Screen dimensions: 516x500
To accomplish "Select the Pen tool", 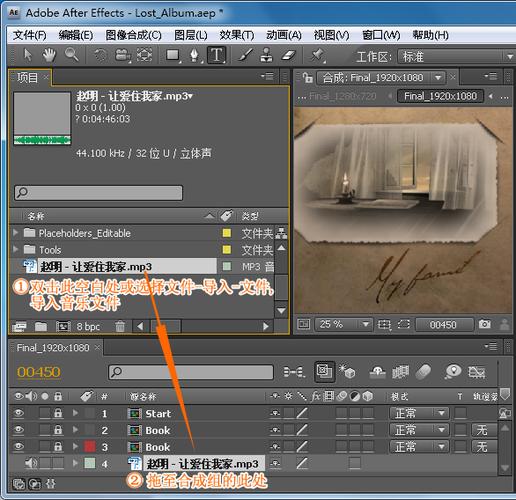I will 195,55.
